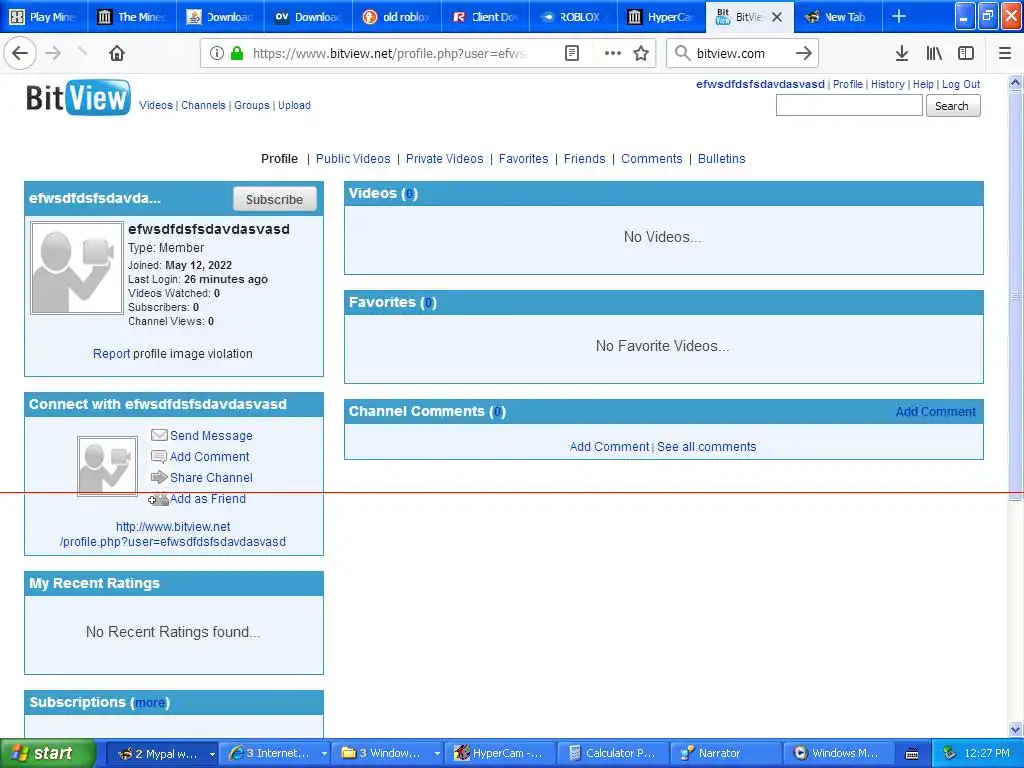Open Friends profile section
The height and width of the screenshot is (768, 1024).
pyautogui.click(x=584, y=159)
